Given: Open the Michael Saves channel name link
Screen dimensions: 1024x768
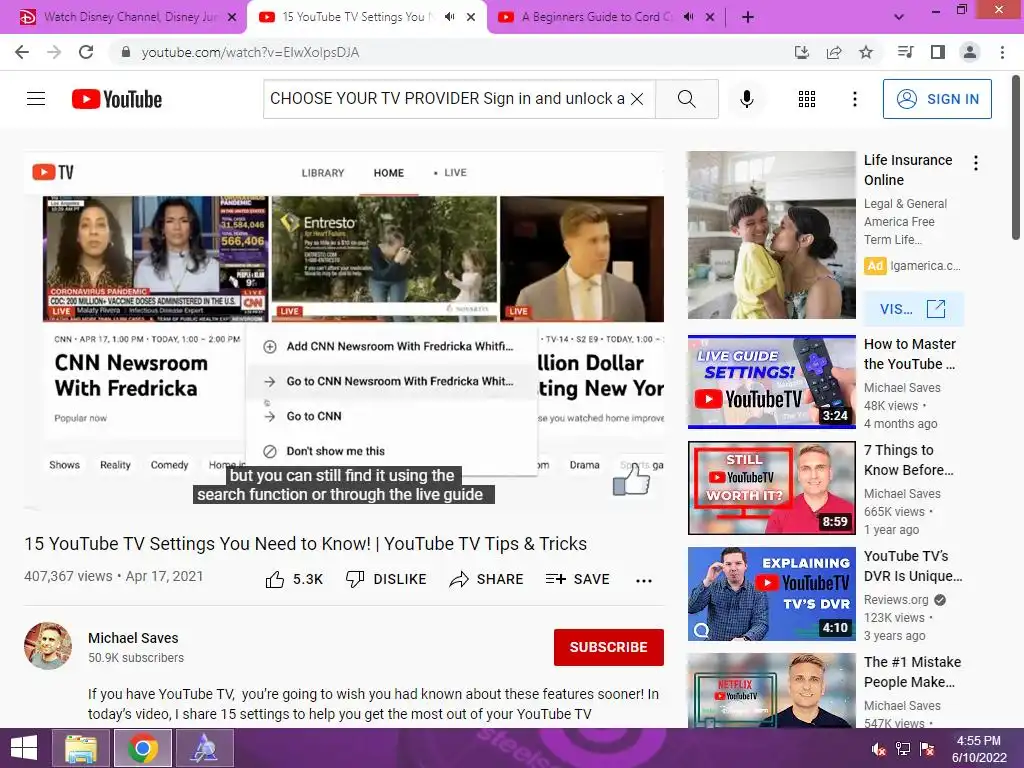Looking at the screenshot, I should pos(133,638).
